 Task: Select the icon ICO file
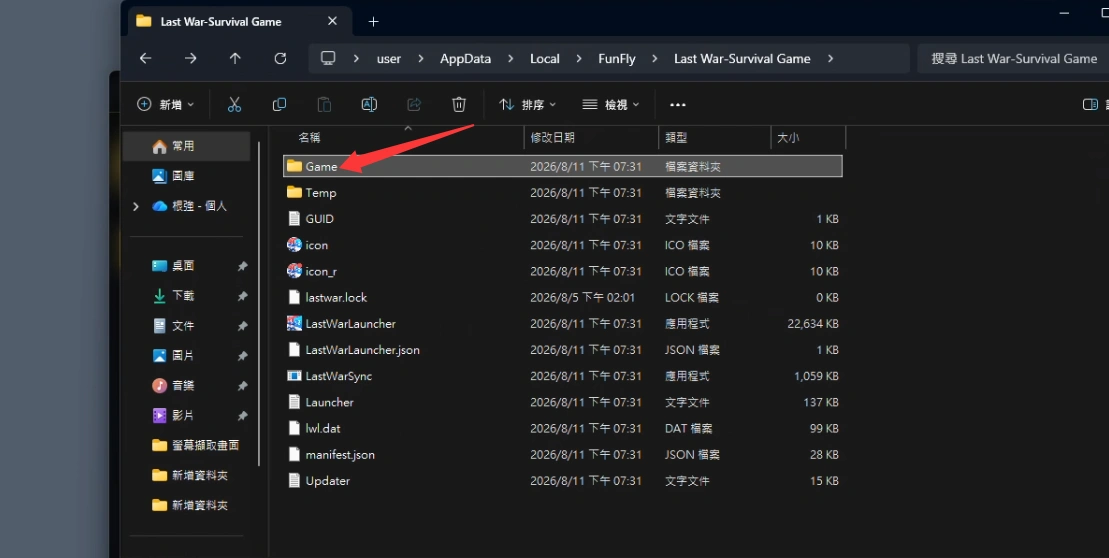coord(563,245)
